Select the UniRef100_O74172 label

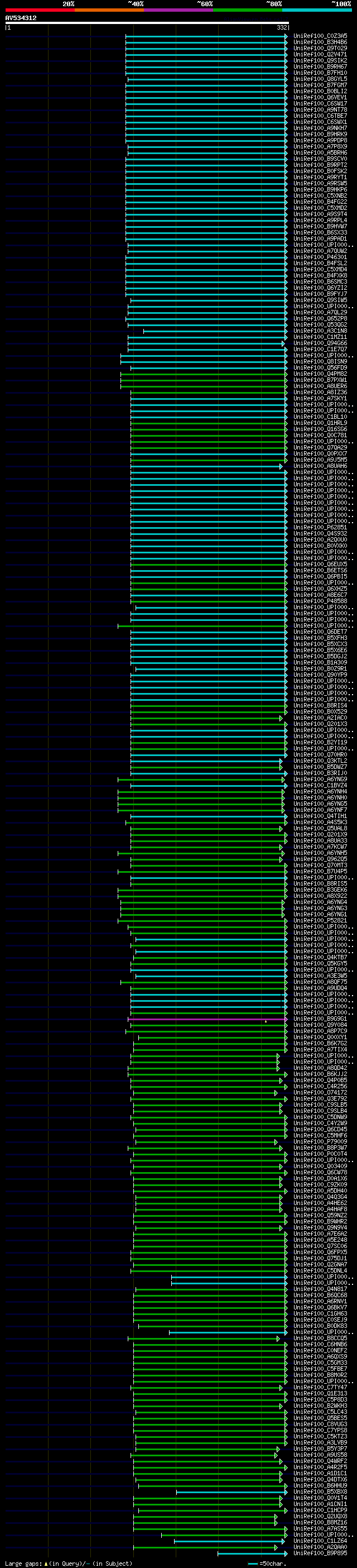[321, 1093]
